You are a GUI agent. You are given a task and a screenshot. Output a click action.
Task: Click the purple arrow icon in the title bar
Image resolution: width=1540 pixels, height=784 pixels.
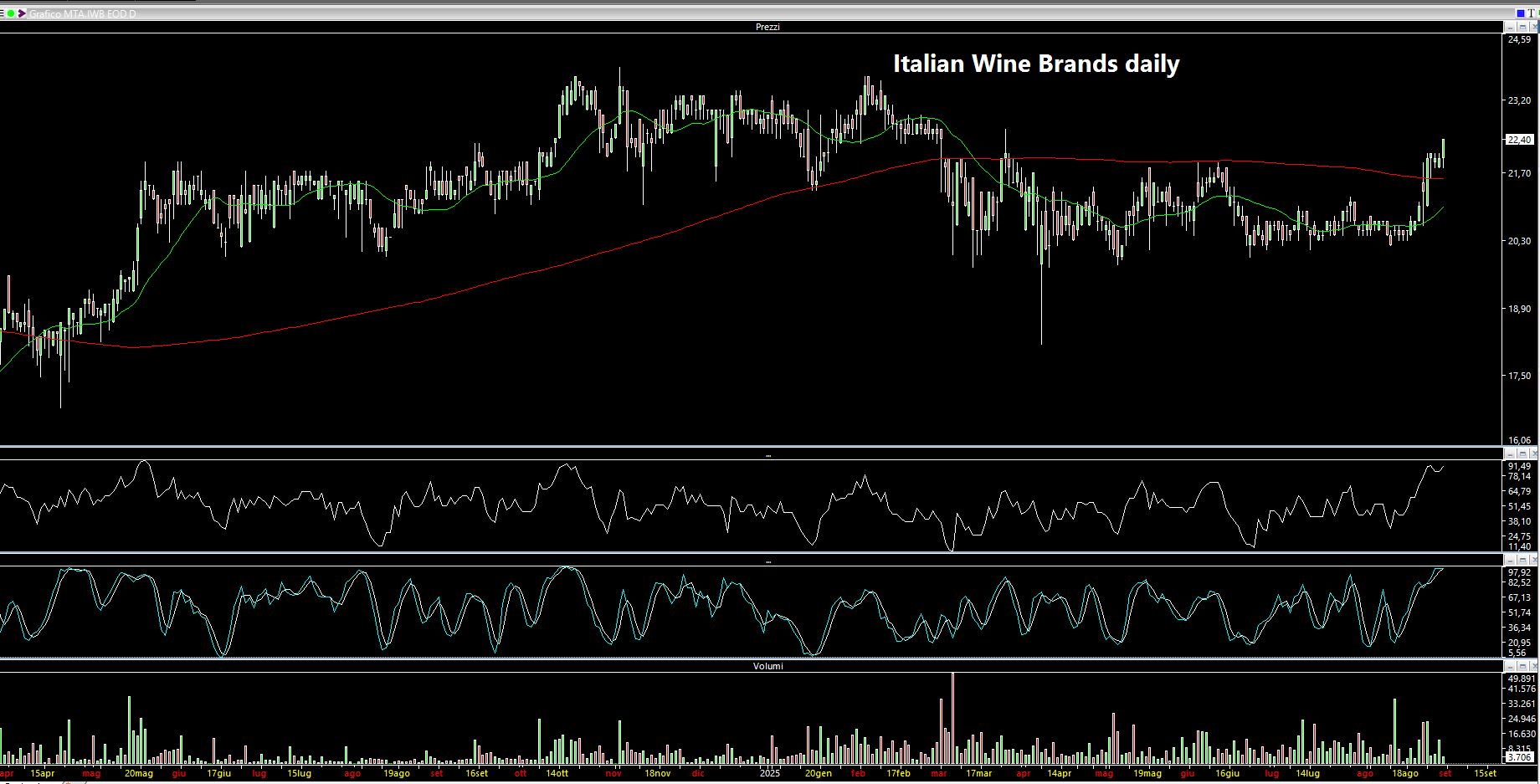click(x=22, y=13)
